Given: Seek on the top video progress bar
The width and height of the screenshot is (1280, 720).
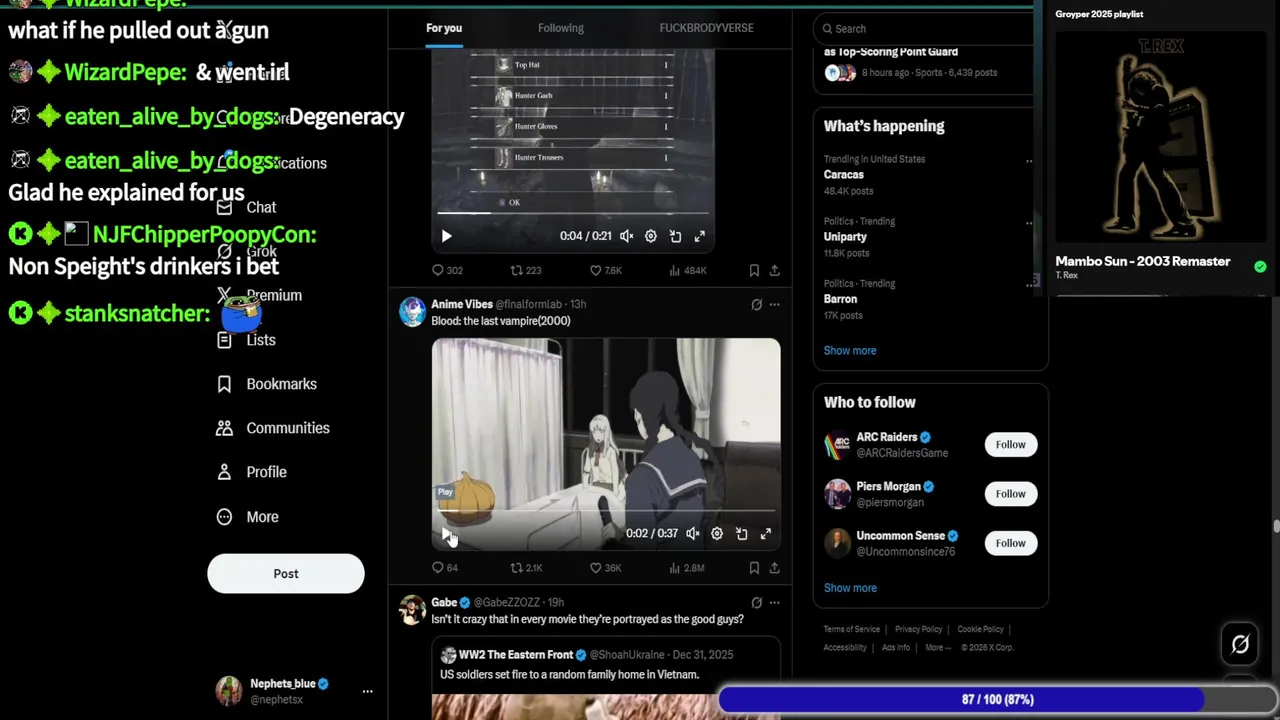Looking at the screenshot, I should pos(573,213).
